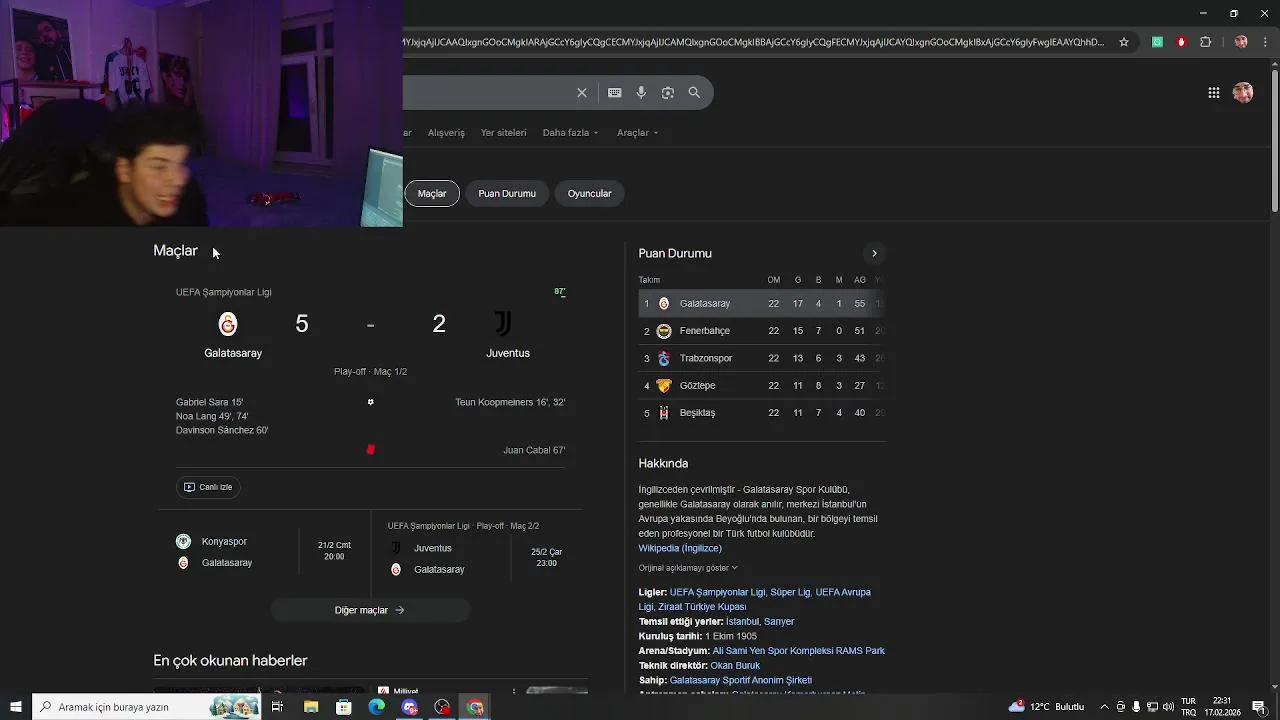Expand the Daha fazla dropdown
The width and height of the screenshot is (1280, 720).
[x=570, y=133]
